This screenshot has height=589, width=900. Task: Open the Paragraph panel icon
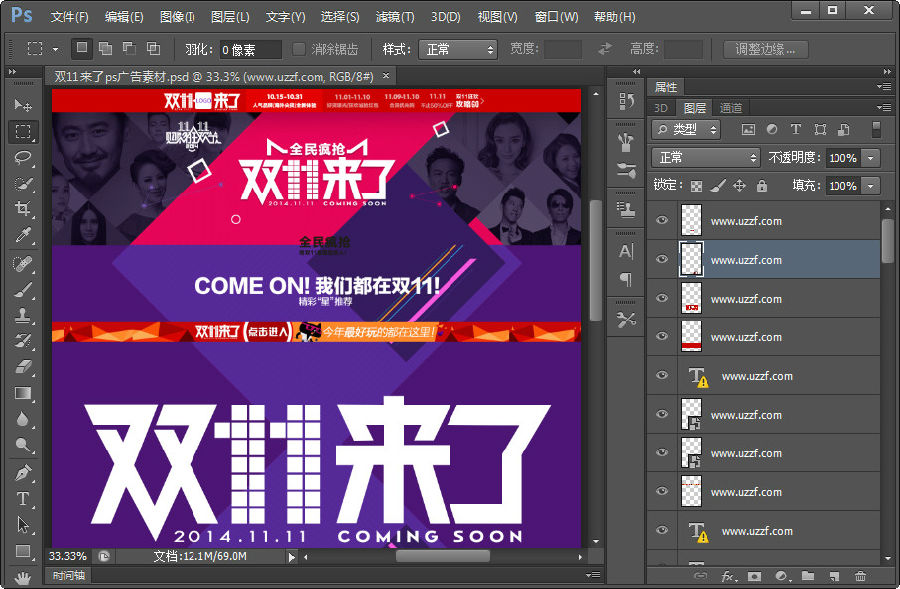626,279
